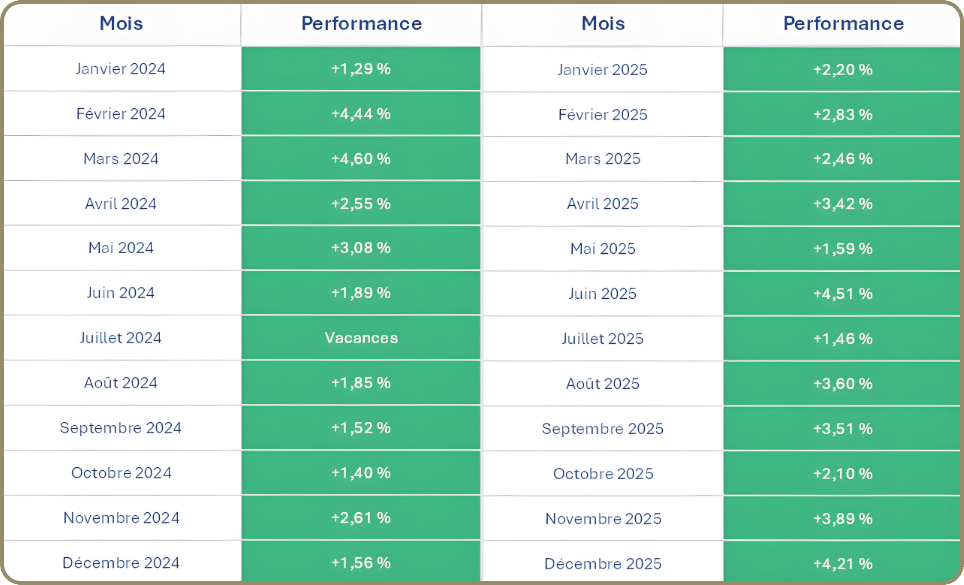The width and height of the screenshot is (964, 585).
Task: Select the Juin 2025 row label
Action: click(603, 294)
